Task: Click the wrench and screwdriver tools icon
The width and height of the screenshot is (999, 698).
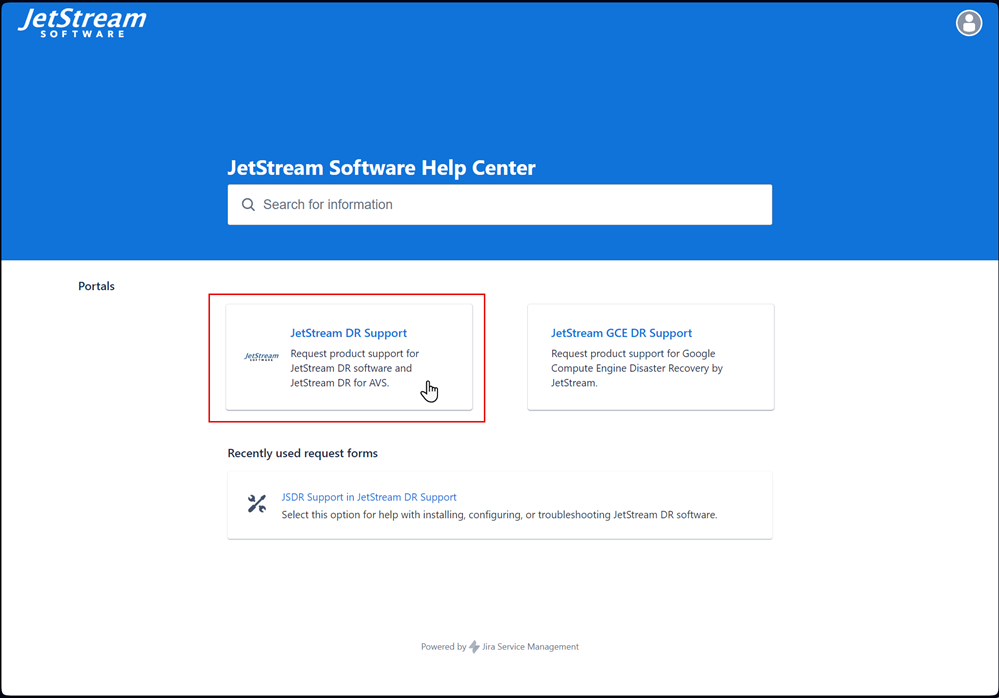Action: [x=257, y=504]
